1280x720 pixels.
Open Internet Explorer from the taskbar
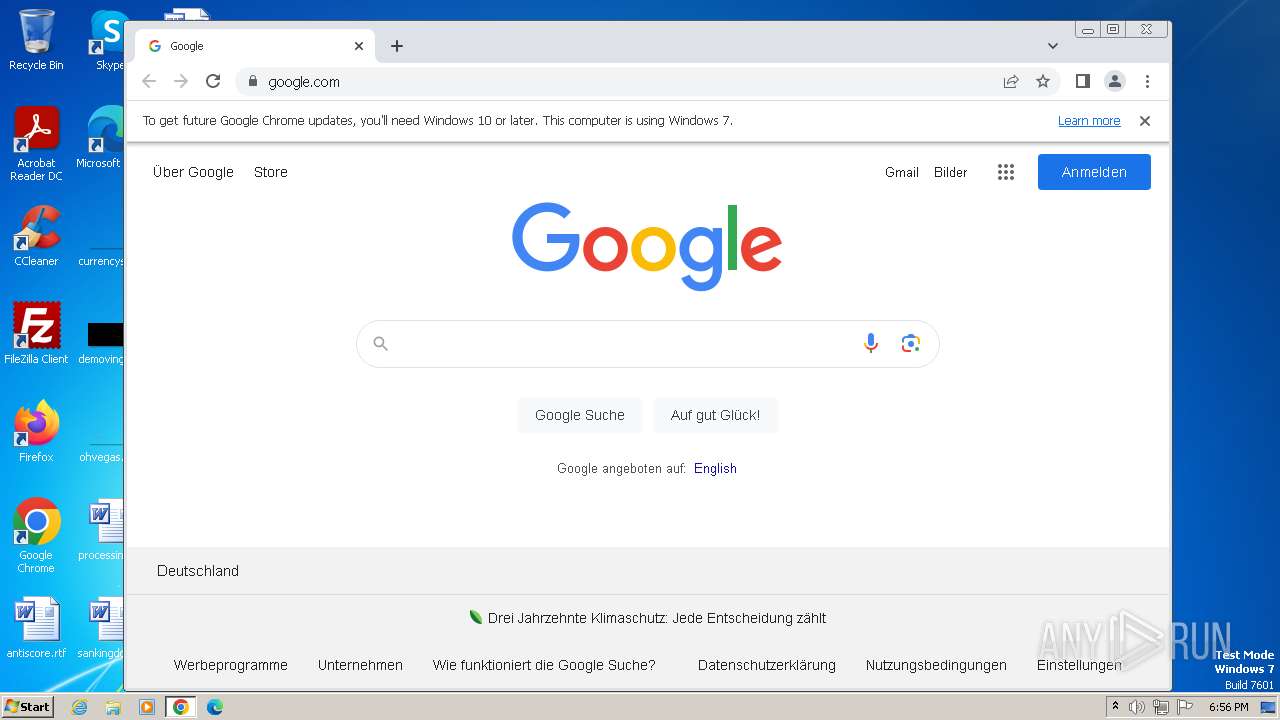79,707
